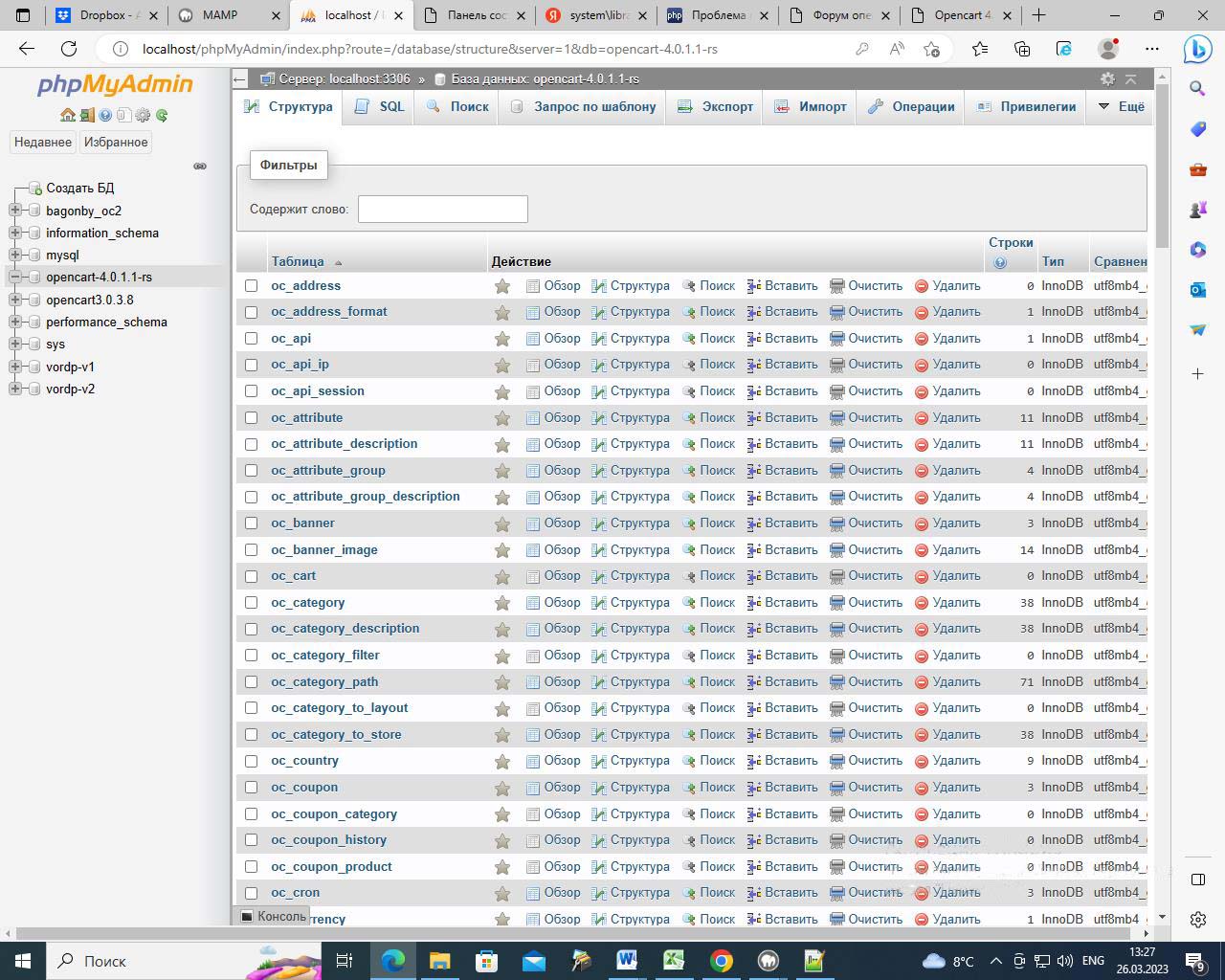Click page settings gear in server bar
1225x980 pixels.
(x=1107, y=78)
